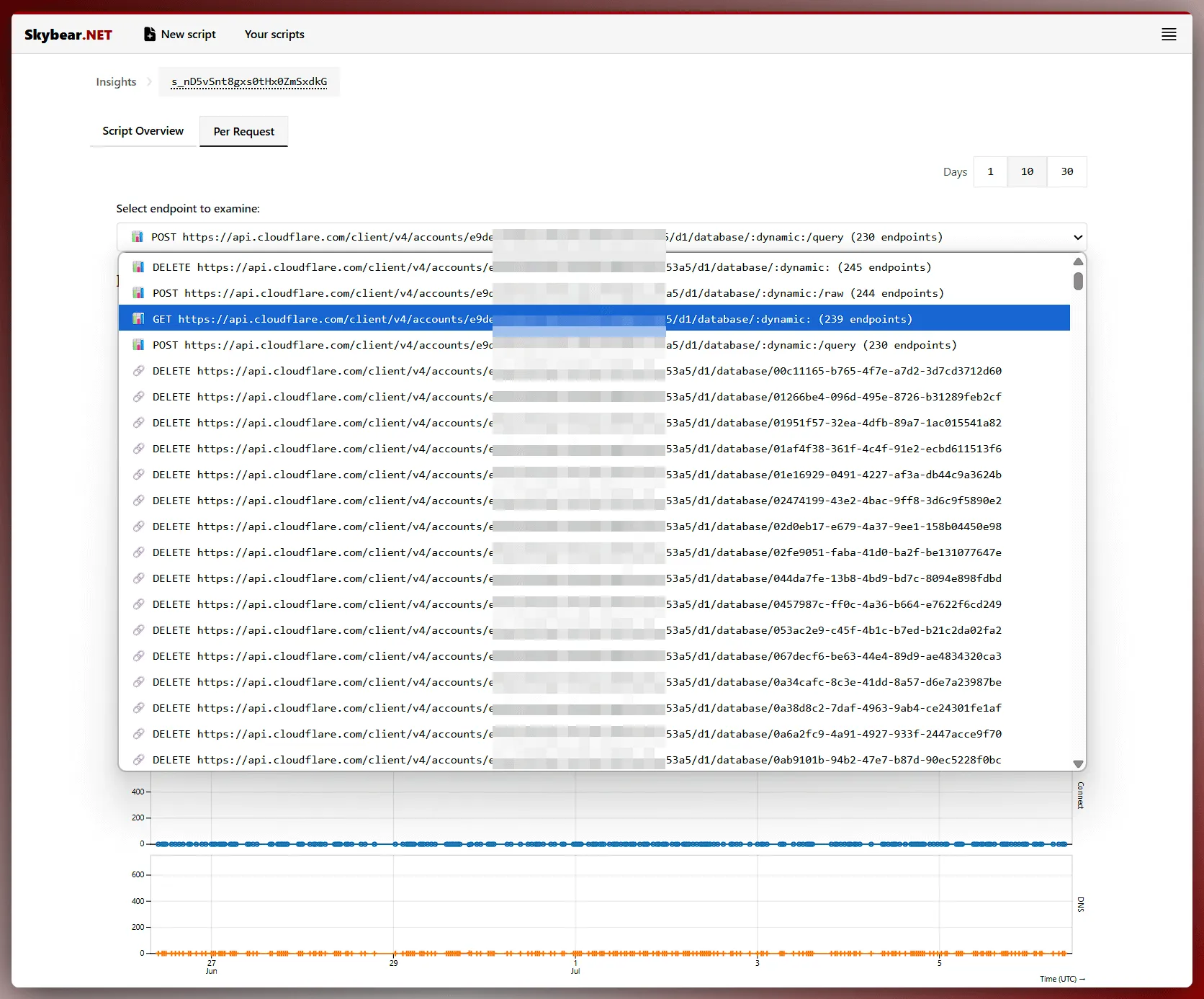Click link icon next to database/0ab9101b entry
The height and width of the screenshot is (999, 1204).
pos(138,759)
